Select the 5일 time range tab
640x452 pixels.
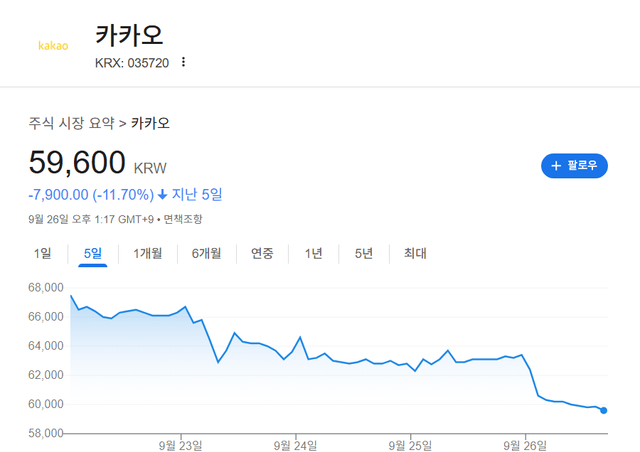tap(93, 253)
